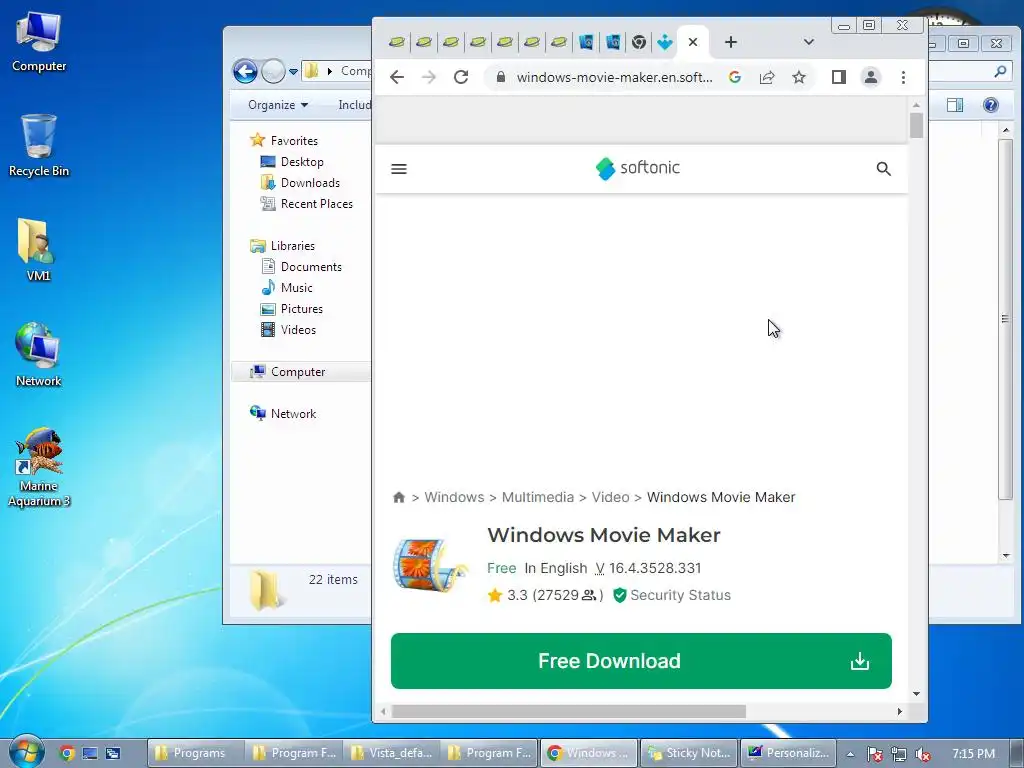Open the Multimedia breadcrumb link
Screen dimensions: 1024x768
pos(538,498)
